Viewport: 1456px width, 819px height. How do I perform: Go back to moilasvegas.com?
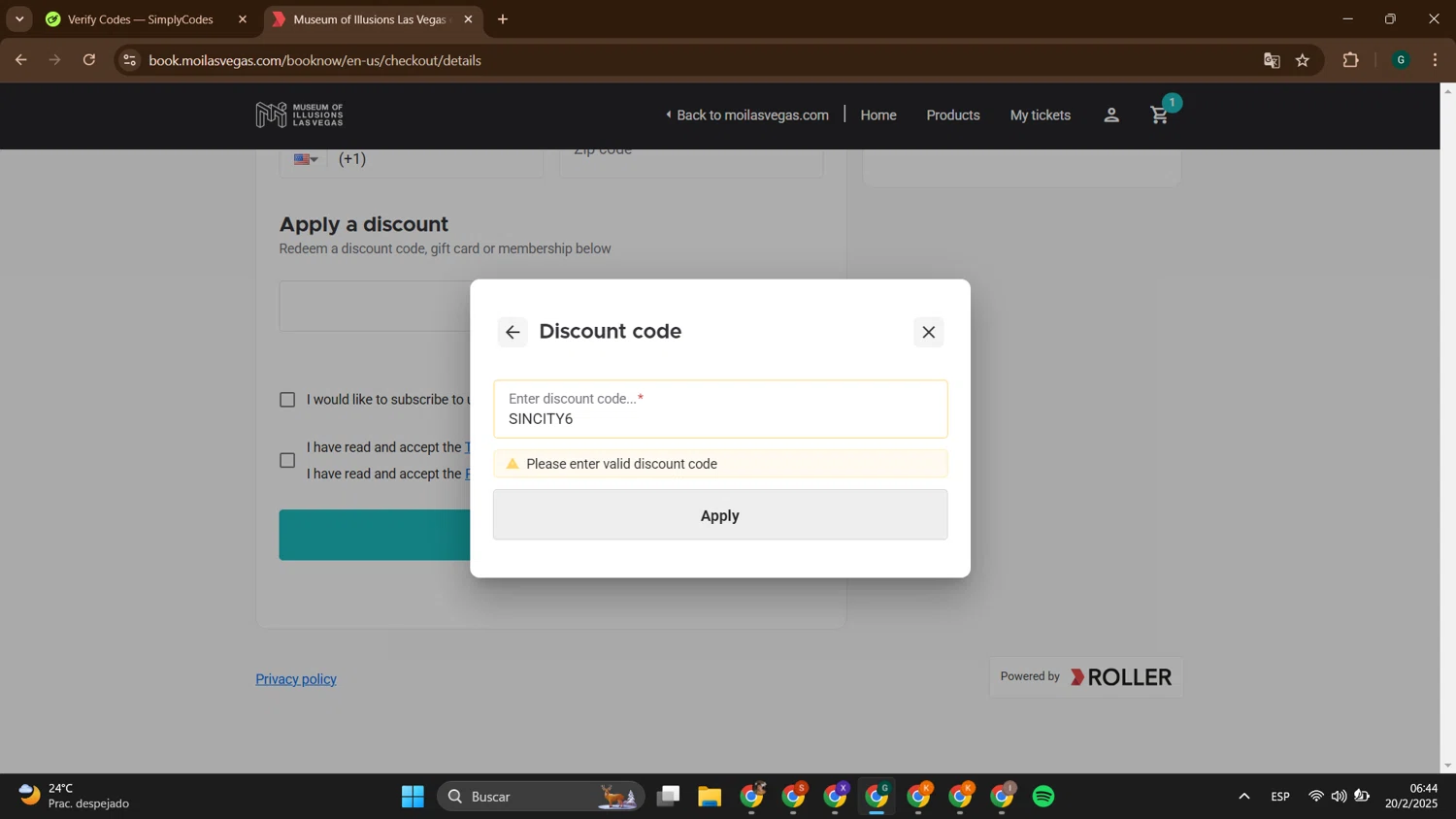pyautogui.click(x=746, y=115)
